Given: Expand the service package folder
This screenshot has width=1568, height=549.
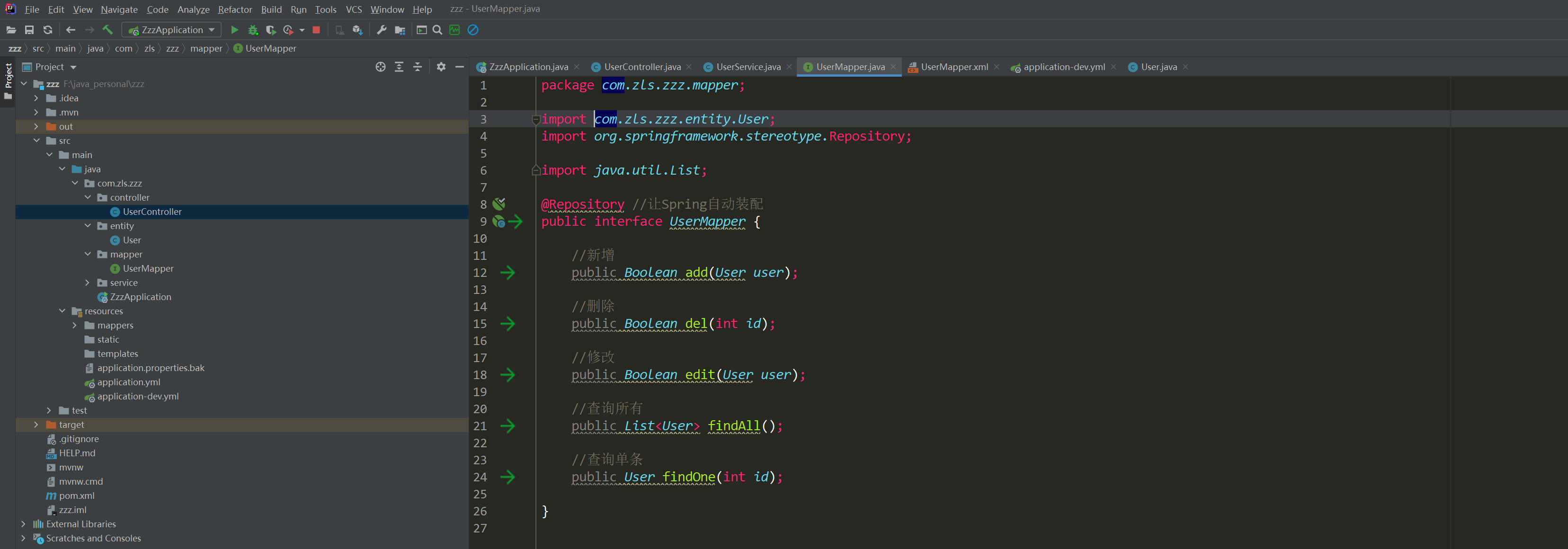Looking at the screenshot, I should 88,283.
